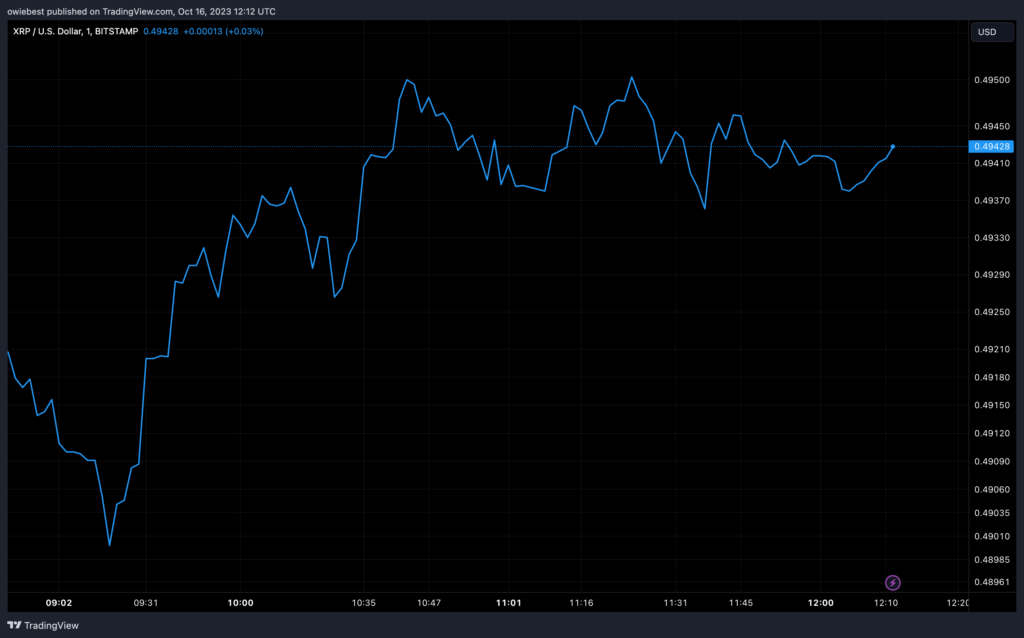
Task: Click the 0.48961 price axis label
Action: tap(991, 582)
